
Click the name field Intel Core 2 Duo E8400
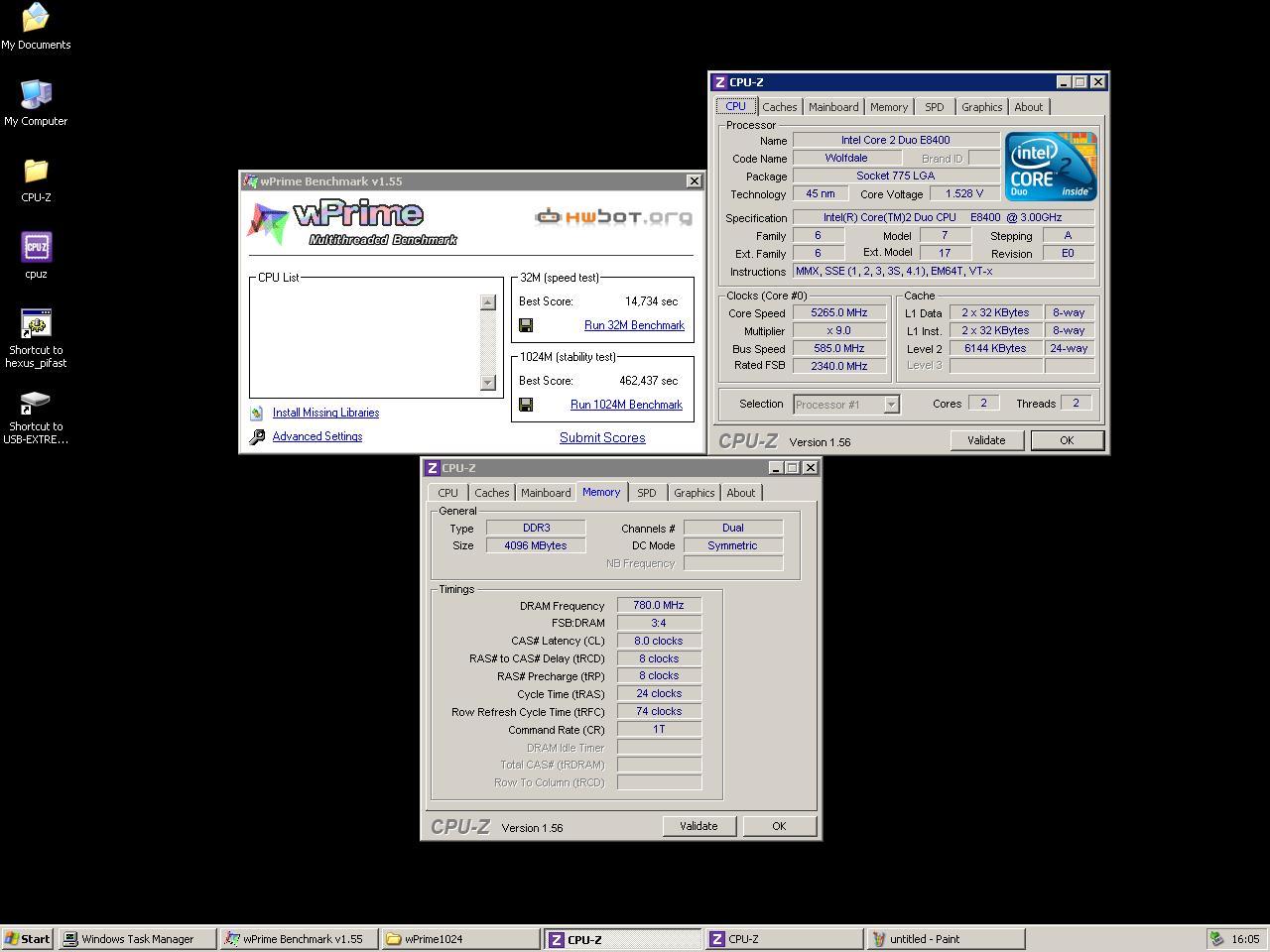click(x=896, y=141)
